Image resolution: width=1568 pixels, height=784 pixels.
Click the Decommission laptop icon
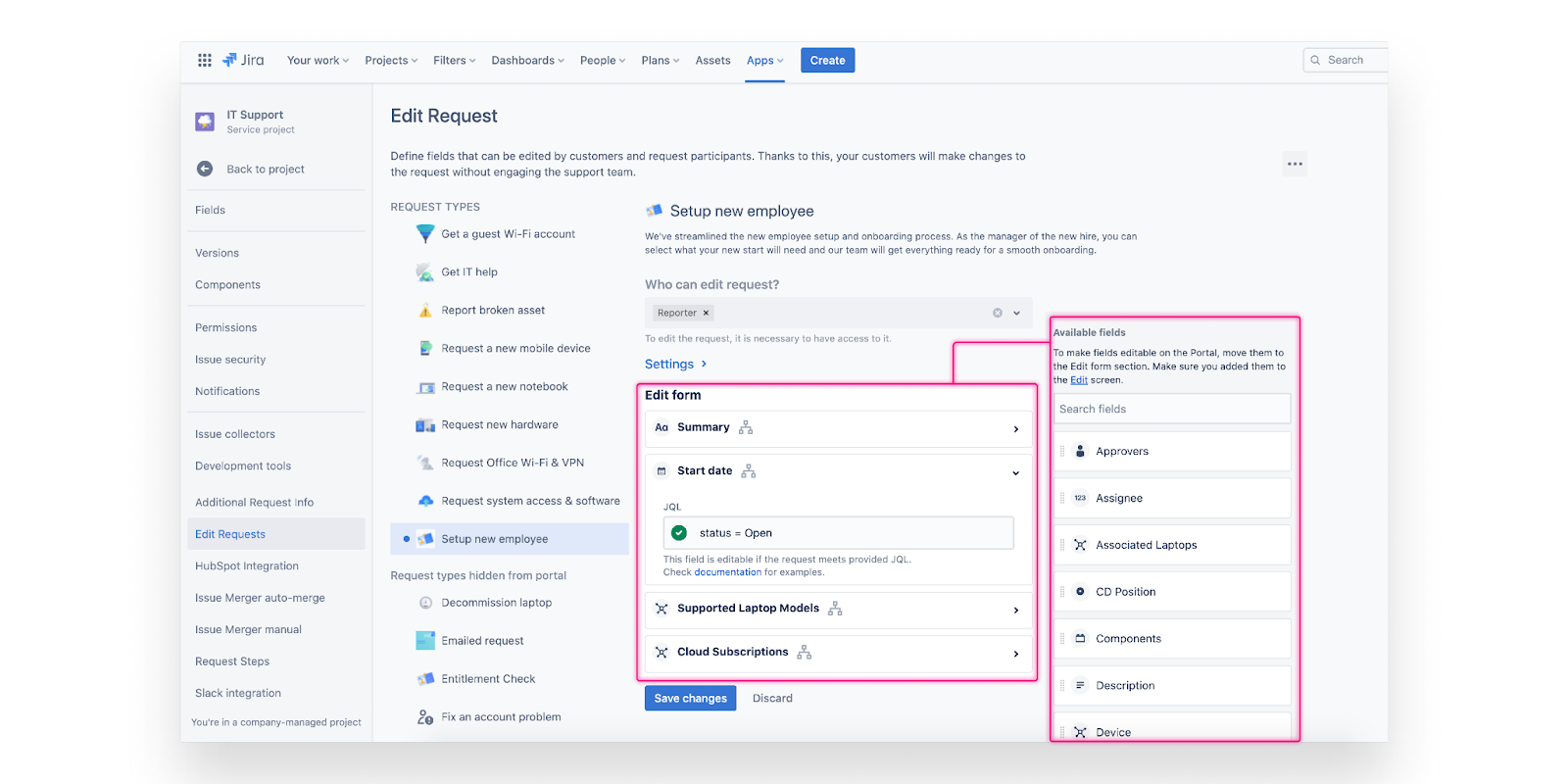point(425,603)
